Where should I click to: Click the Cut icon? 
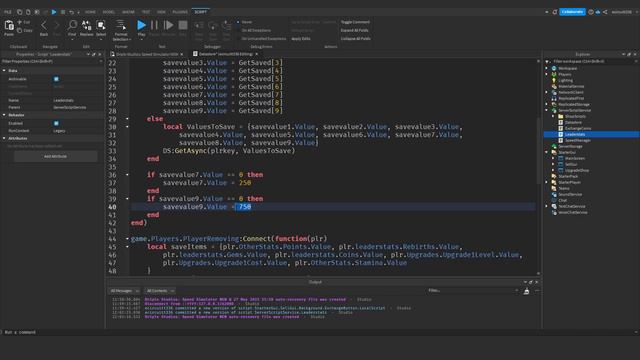click(20, 22)
